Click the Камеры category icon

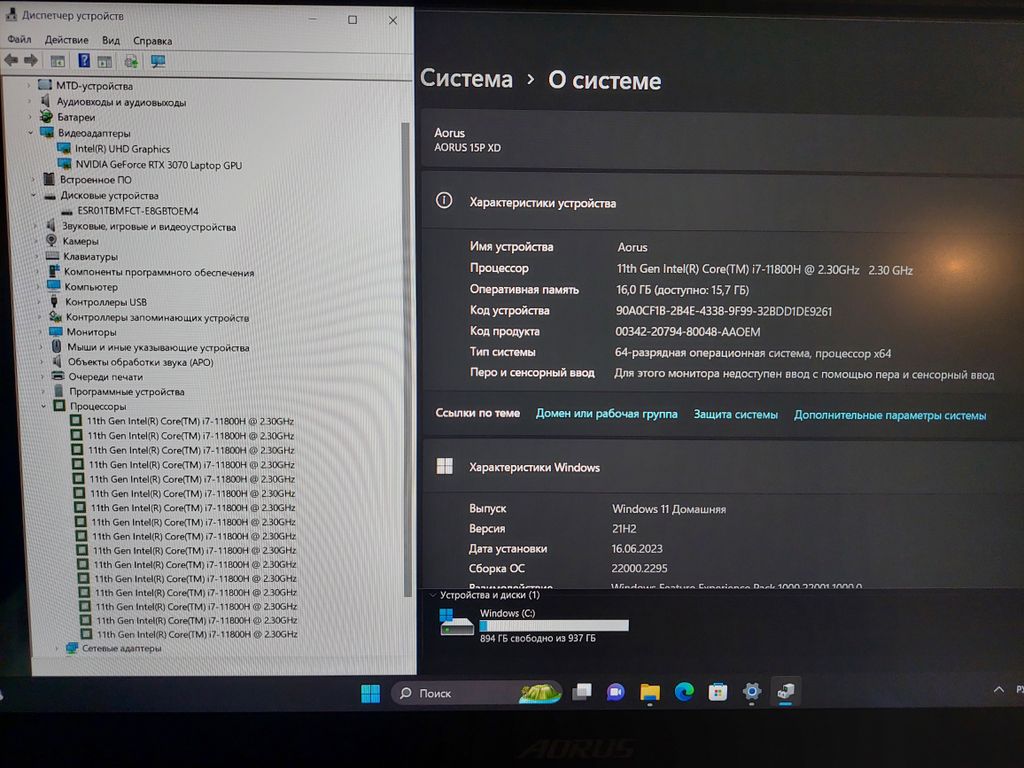[52, 241]
